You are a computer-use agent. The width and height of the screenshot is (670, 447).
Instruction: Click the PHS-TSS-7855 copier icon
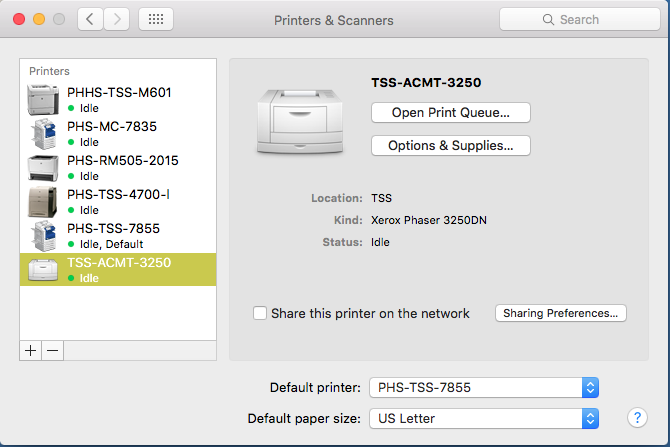click(45, 235)
